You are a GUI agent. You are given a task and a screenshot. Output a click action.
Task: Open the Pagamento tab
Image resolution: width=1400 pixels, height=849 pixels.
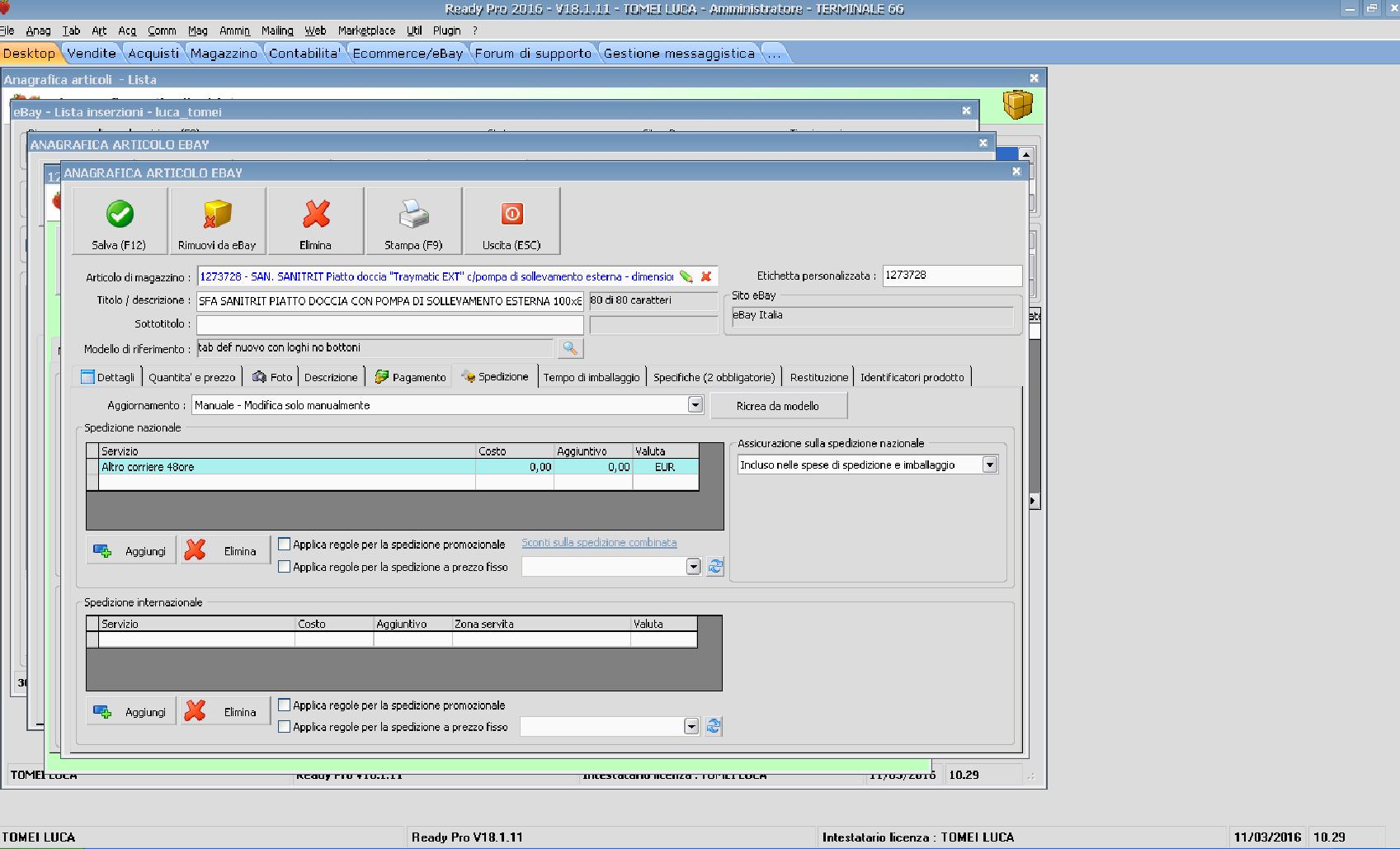click(410, 377)
